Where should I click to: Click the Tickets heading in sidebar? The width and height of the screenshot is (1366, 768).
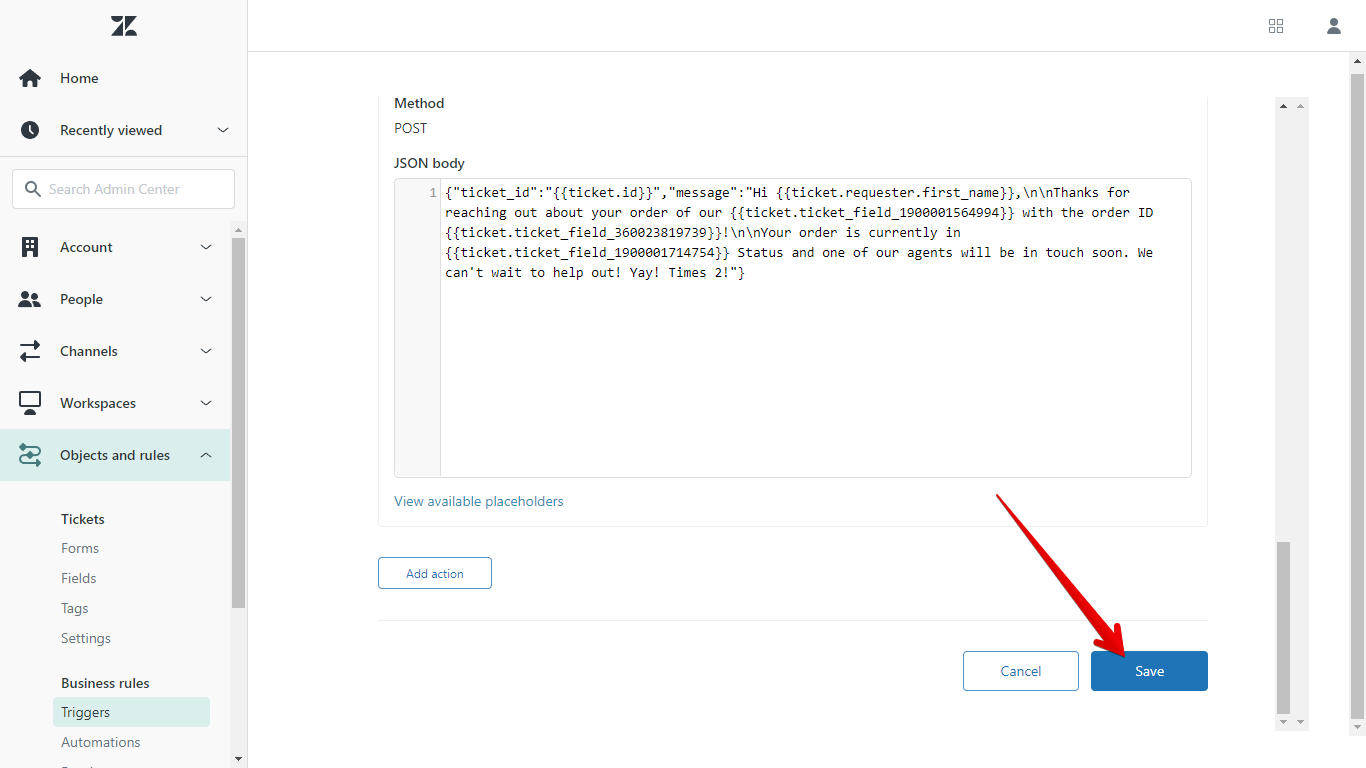point(83,519)
